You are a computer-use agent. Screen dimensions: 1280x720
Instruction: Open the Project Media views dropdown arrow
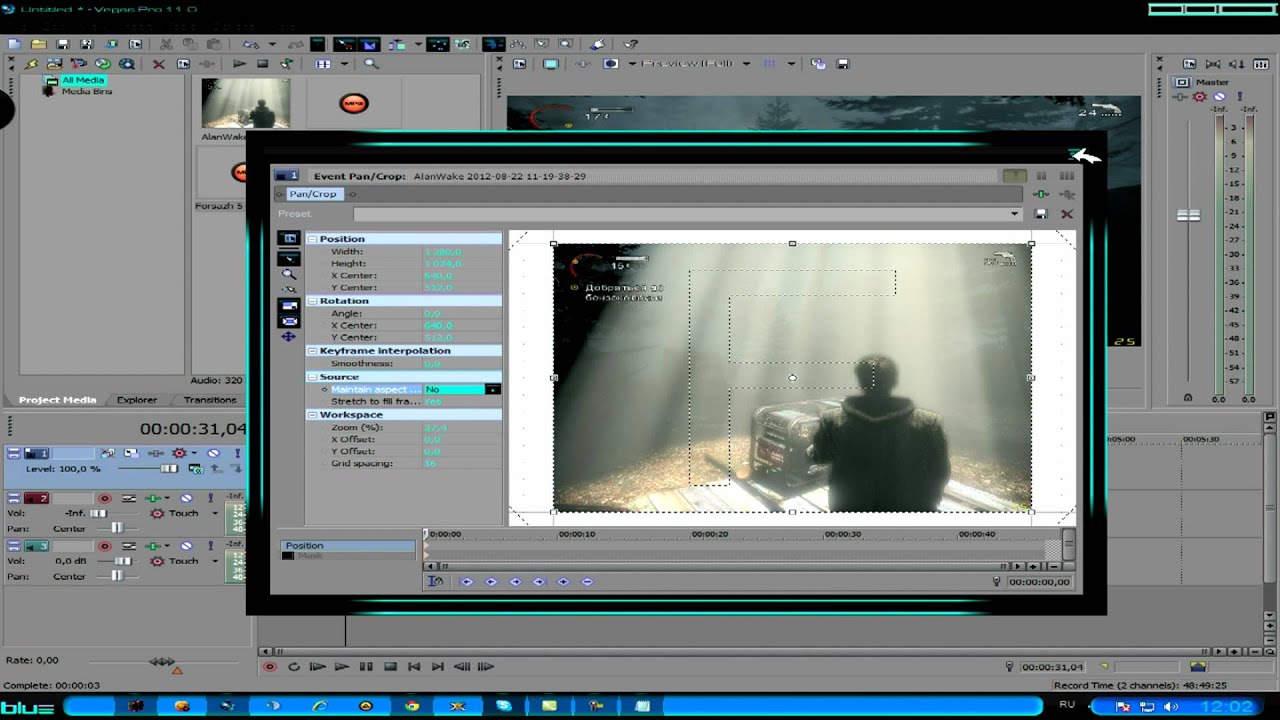[x=344, y=64]
